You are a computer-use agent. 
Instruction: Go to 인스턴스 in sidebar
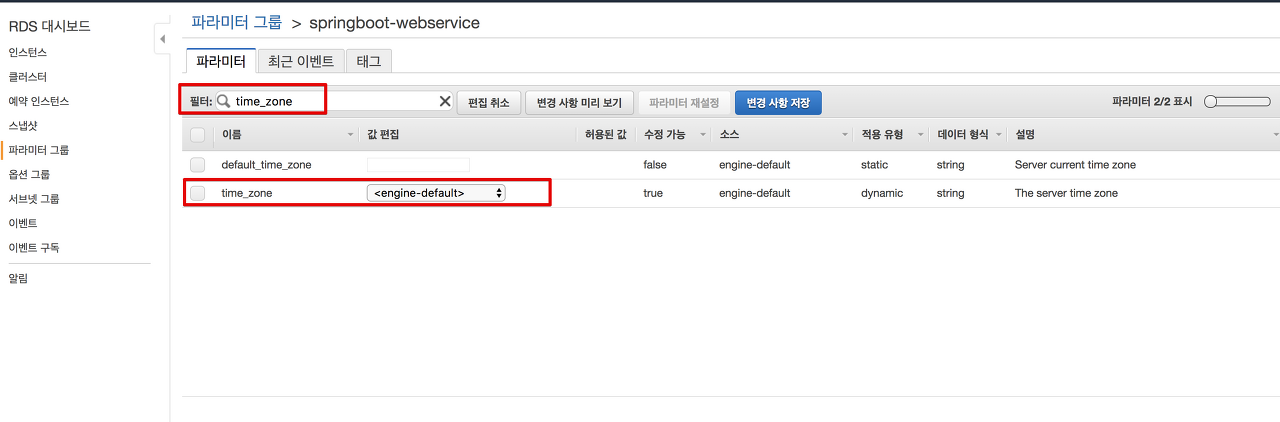(x=28, y=52)
